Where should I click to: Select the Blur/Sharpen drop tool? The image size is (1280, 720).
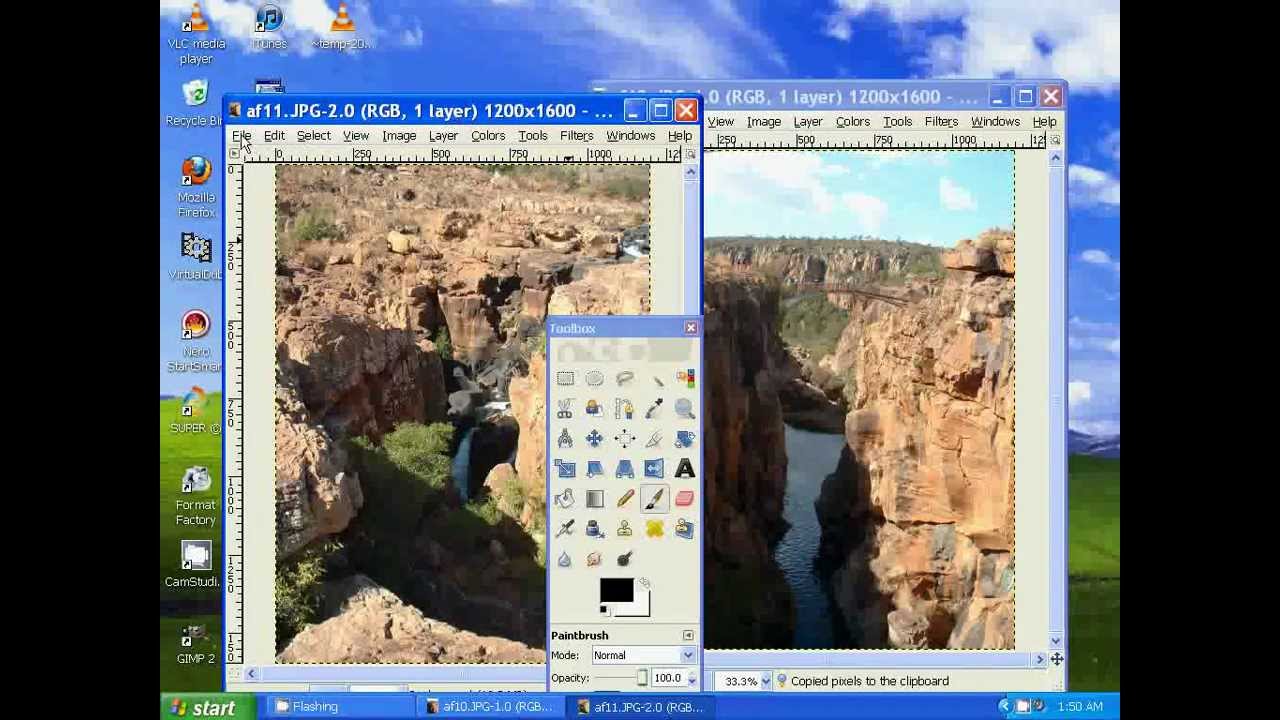(565, 559)
